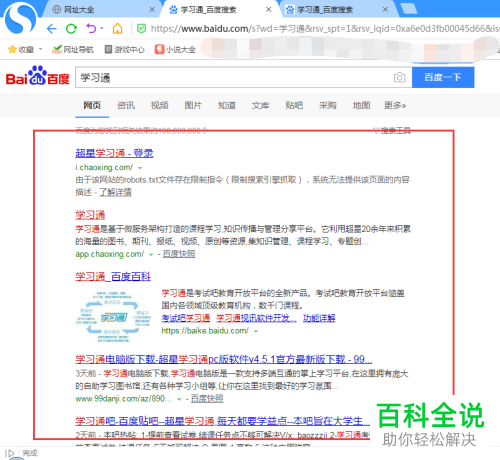Image resolution: width=500 pixels, height=460 pixels.
Task: Close the 网址大全 tab
Action: tap(152, 10)
